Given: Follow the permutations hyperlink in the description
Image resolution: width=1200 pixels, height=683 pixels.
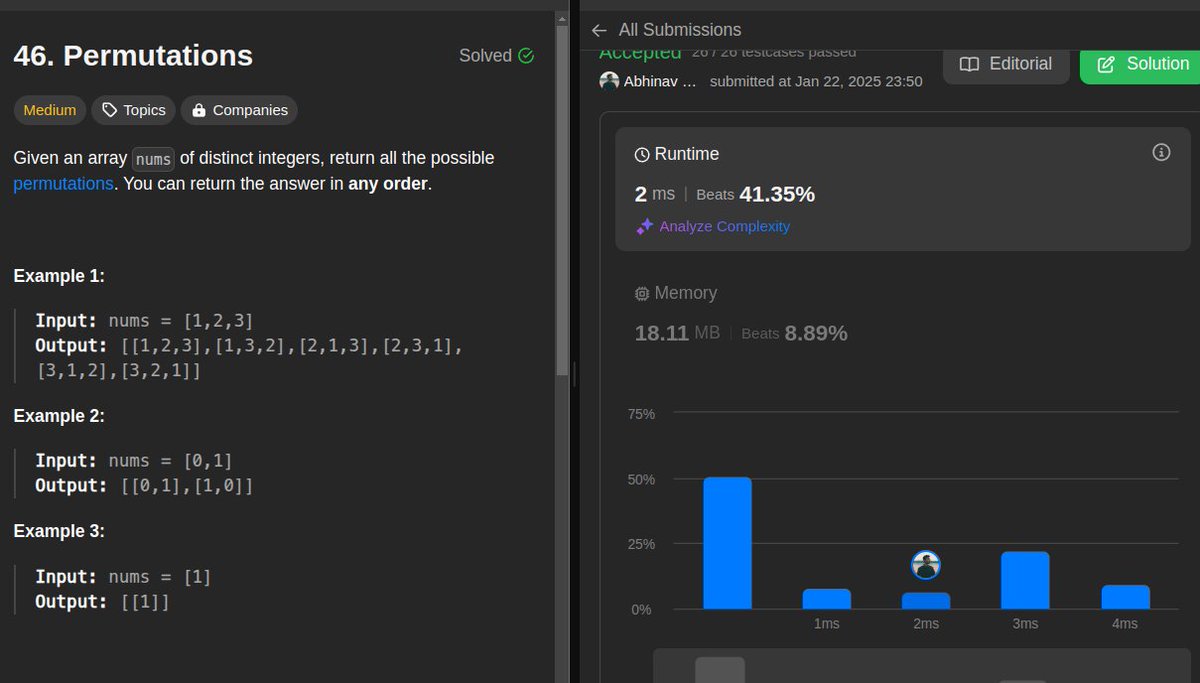Looking at the screenshot, I should click(x=63, y=183).
